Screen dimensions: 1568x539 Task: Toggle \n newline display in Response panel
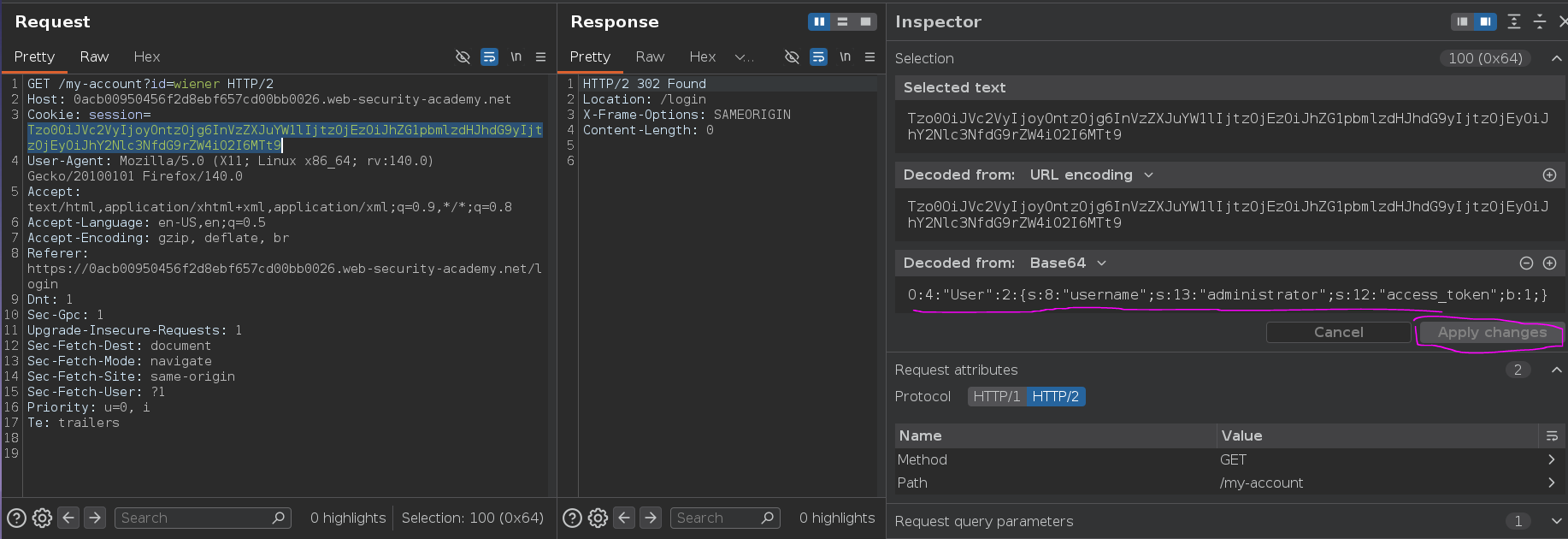pos(845,56)
